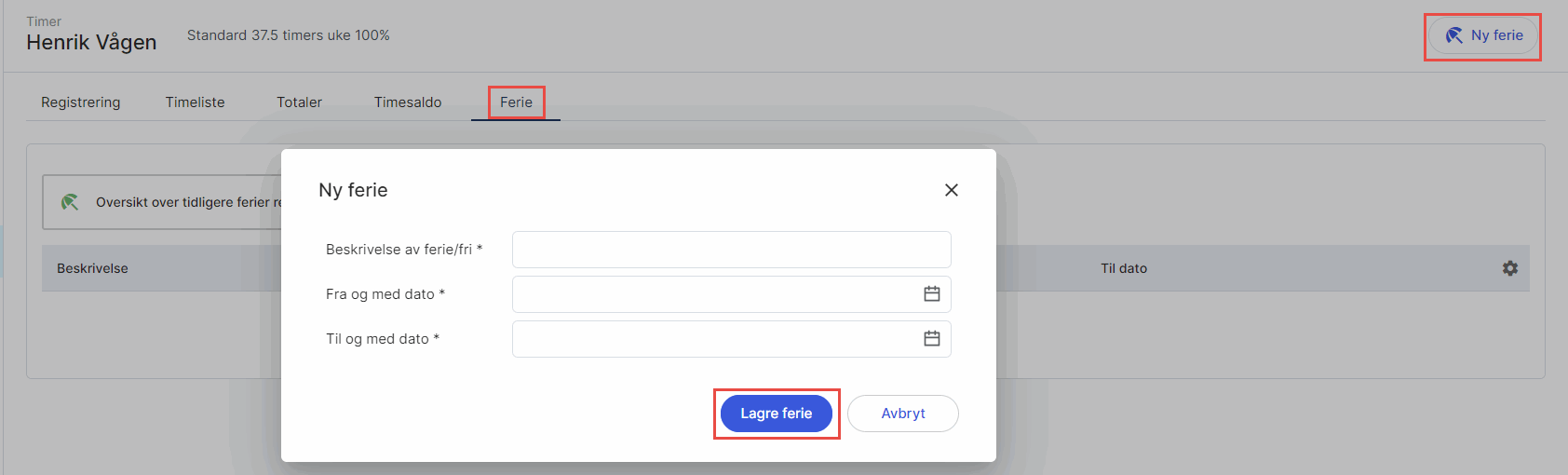Save with the Lagre ferie button
The image size is (1568, 475).
[776, 414]
